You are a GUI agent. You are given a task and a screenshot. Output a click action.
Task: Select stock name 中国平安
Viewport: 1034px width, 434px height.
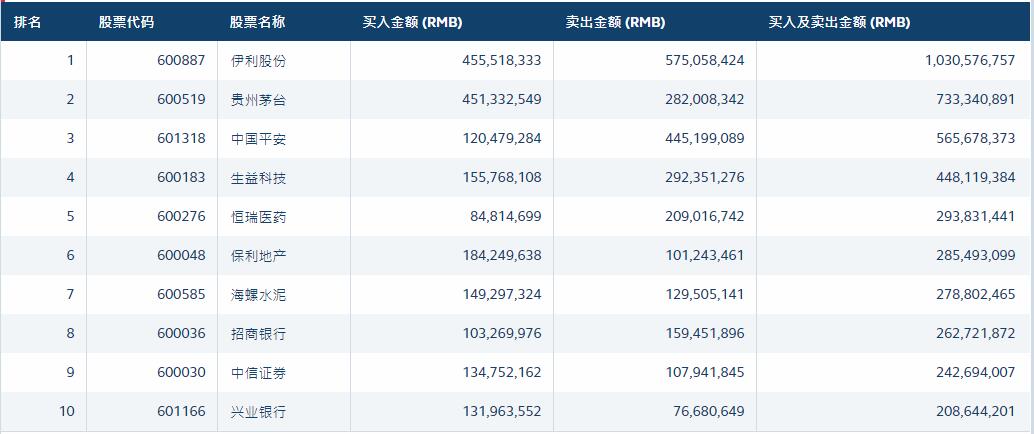(x=258, y=139)
